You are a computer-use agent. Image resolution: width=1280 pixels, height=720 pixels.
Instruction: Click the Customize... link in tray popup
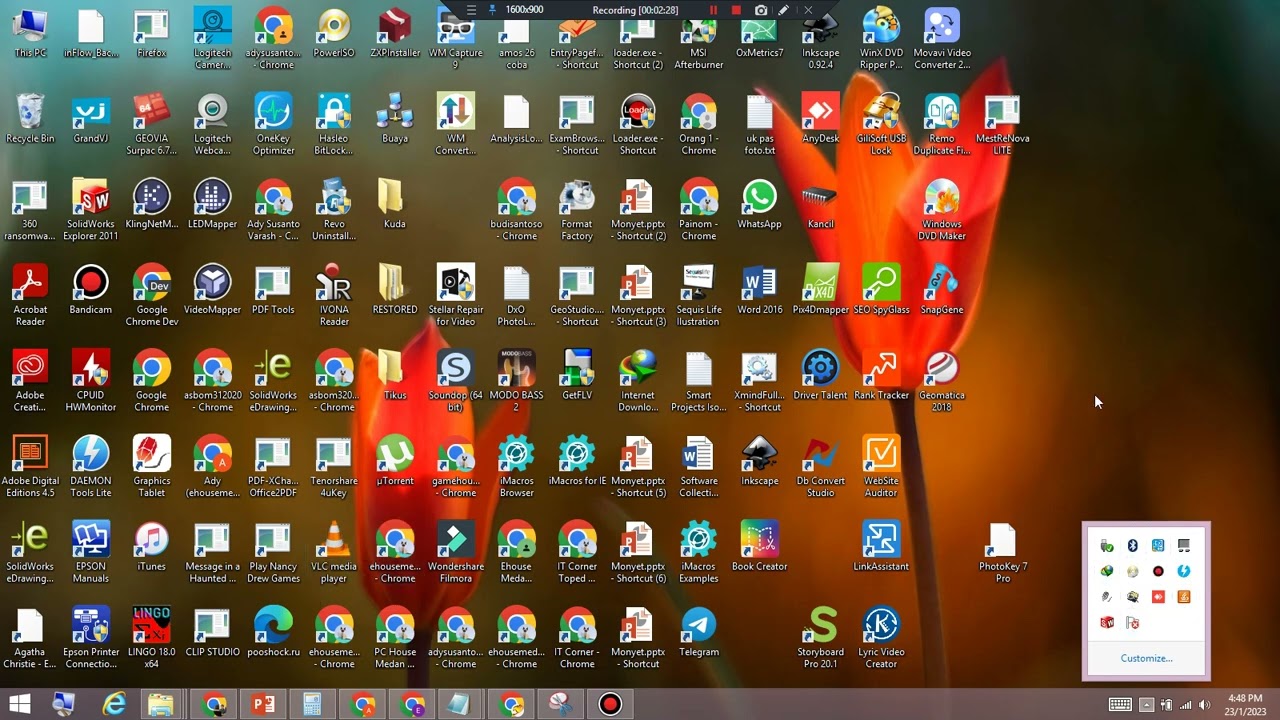tap(1146, 658)
